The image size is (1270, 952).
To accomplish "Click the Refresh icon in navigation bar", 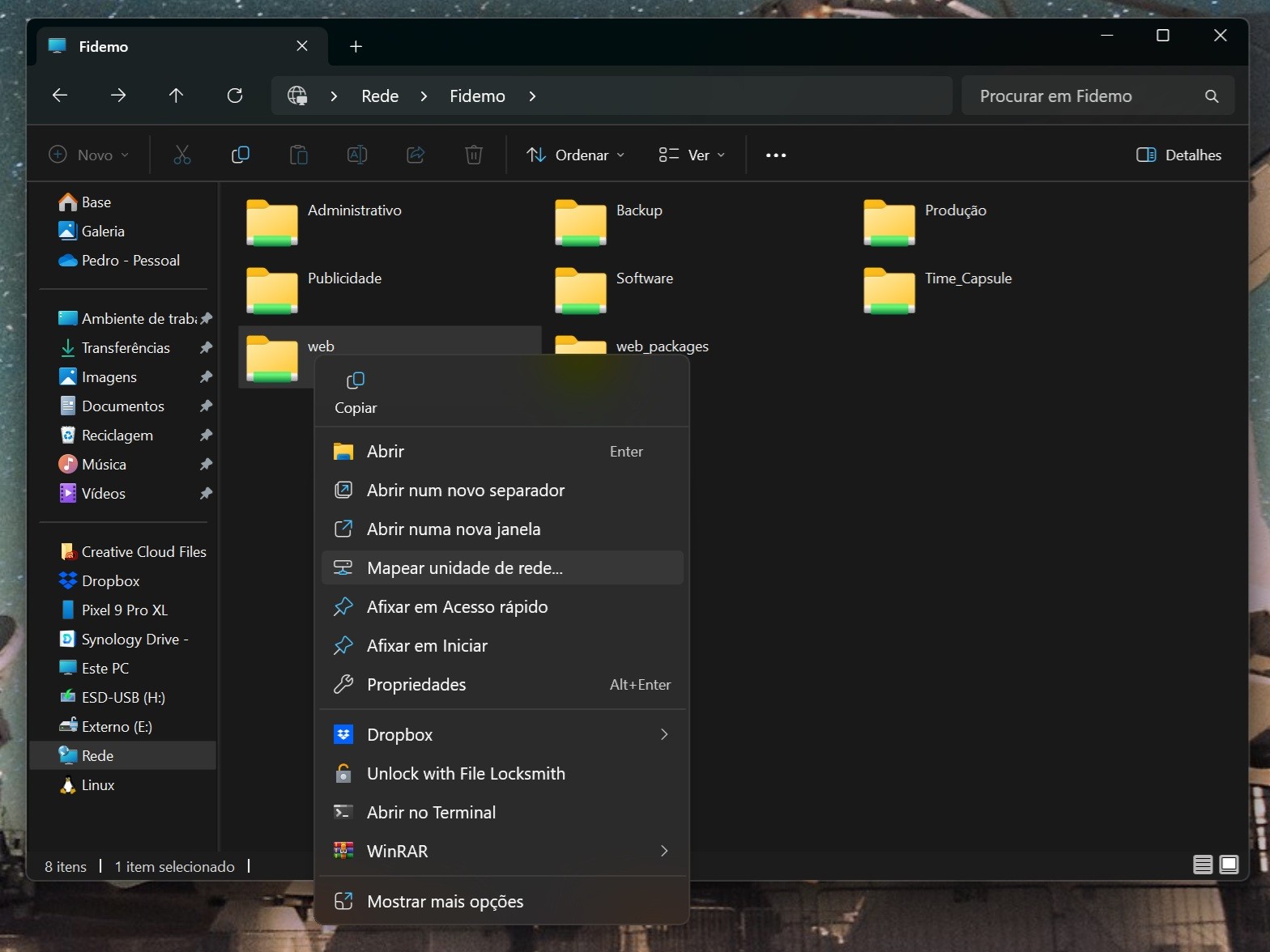I will click(x=235, y=96).
